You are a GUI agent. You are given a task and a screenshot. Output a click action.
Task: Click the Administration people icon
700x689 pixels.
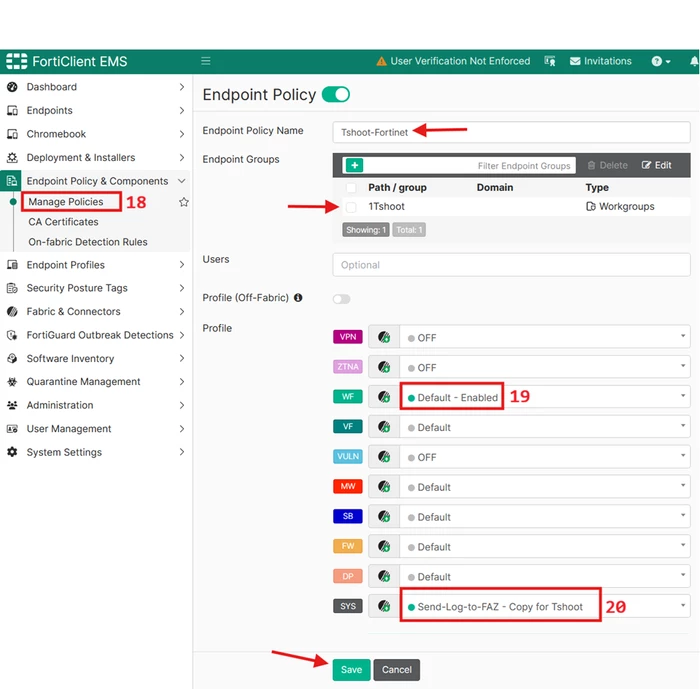click(x=12, y=405)
